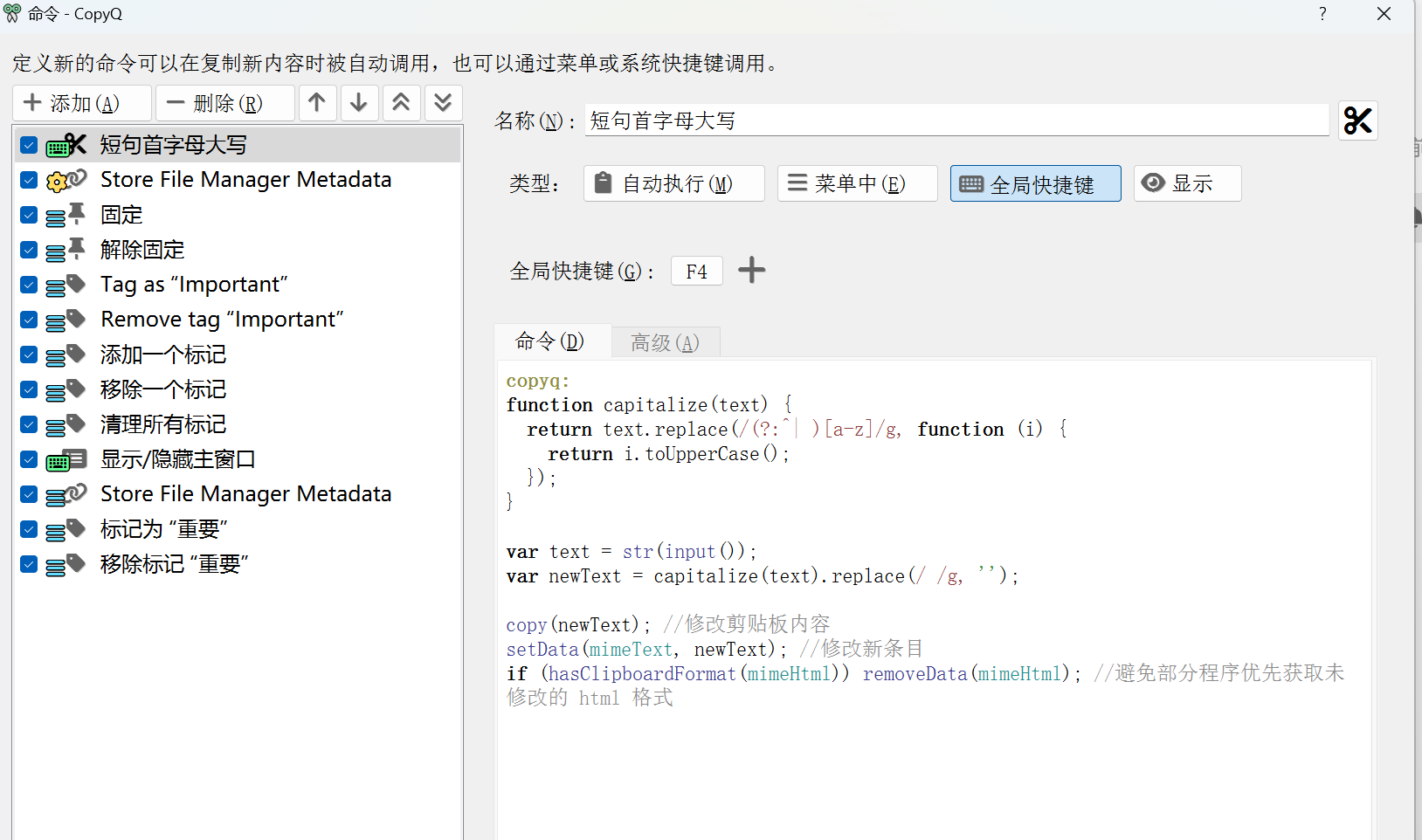This screenshot has height=840, width=1422.
Task: Click the help question mark in title bar
Action: tap(1322, 14)
